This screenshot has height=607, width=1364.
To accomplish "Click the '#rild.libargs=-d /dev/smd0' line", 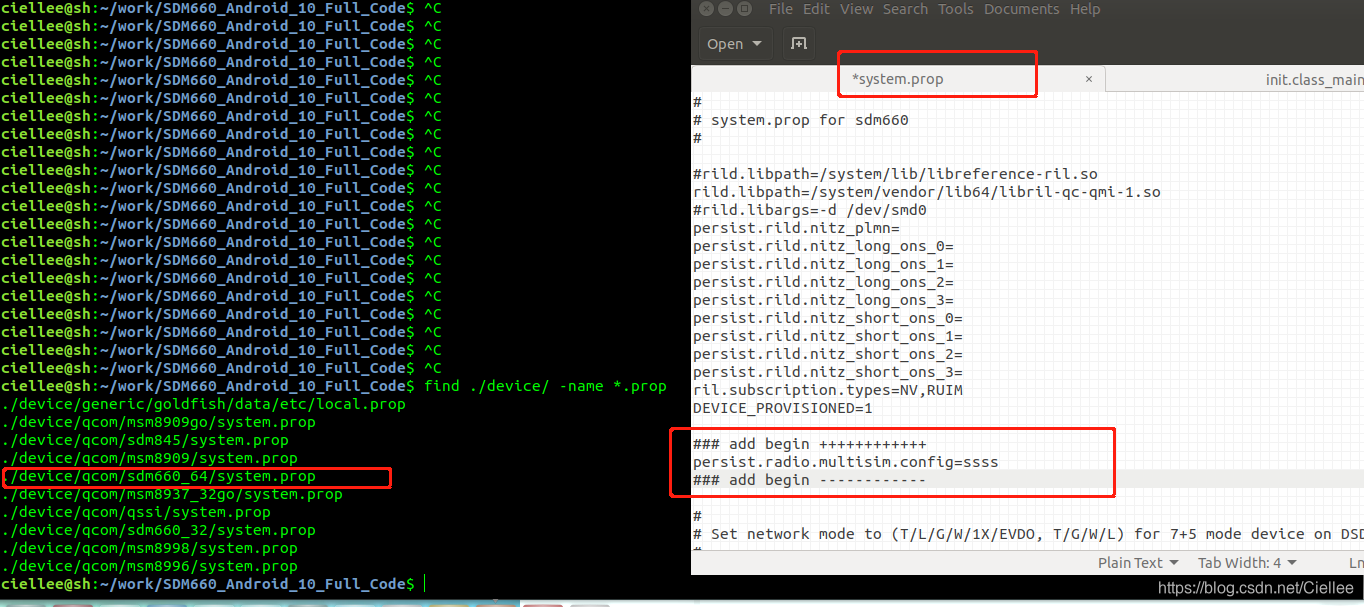I will pos(810,210).
